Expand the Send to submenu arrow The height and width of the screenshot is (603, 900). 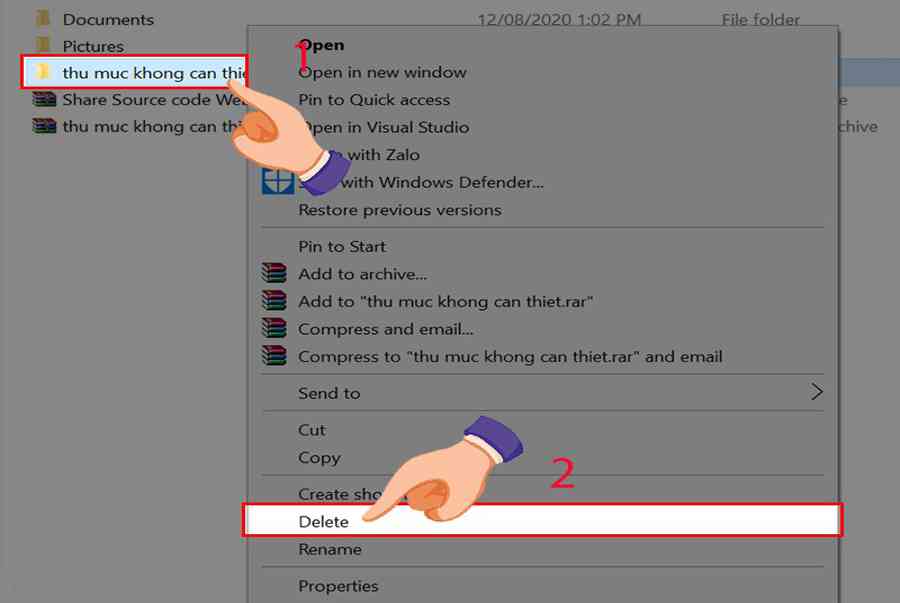[816, 392]
